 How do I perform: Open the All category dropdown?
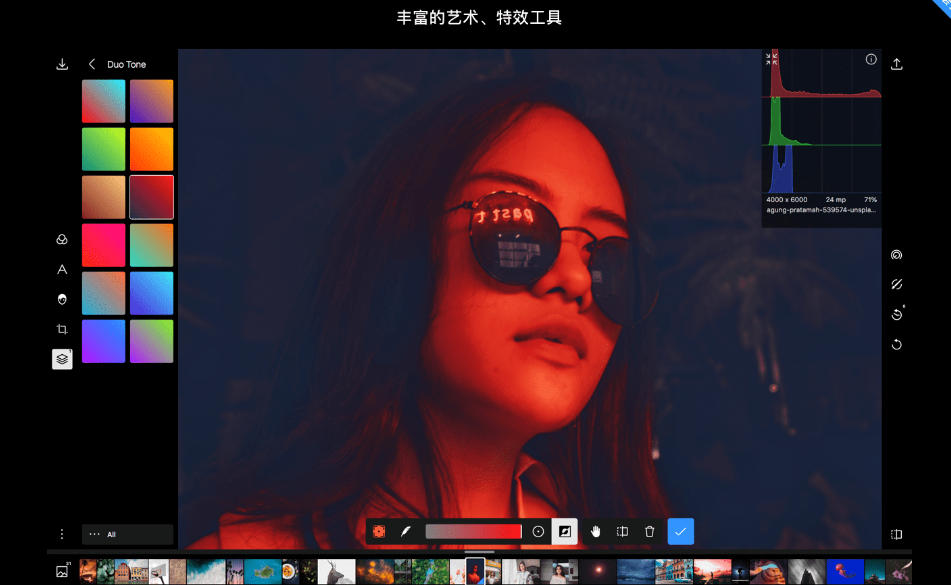127,534
